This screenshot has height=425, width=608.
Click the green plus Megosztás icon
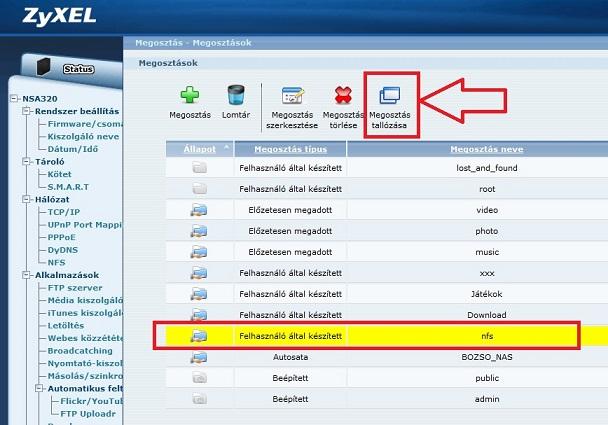(190, 95)
